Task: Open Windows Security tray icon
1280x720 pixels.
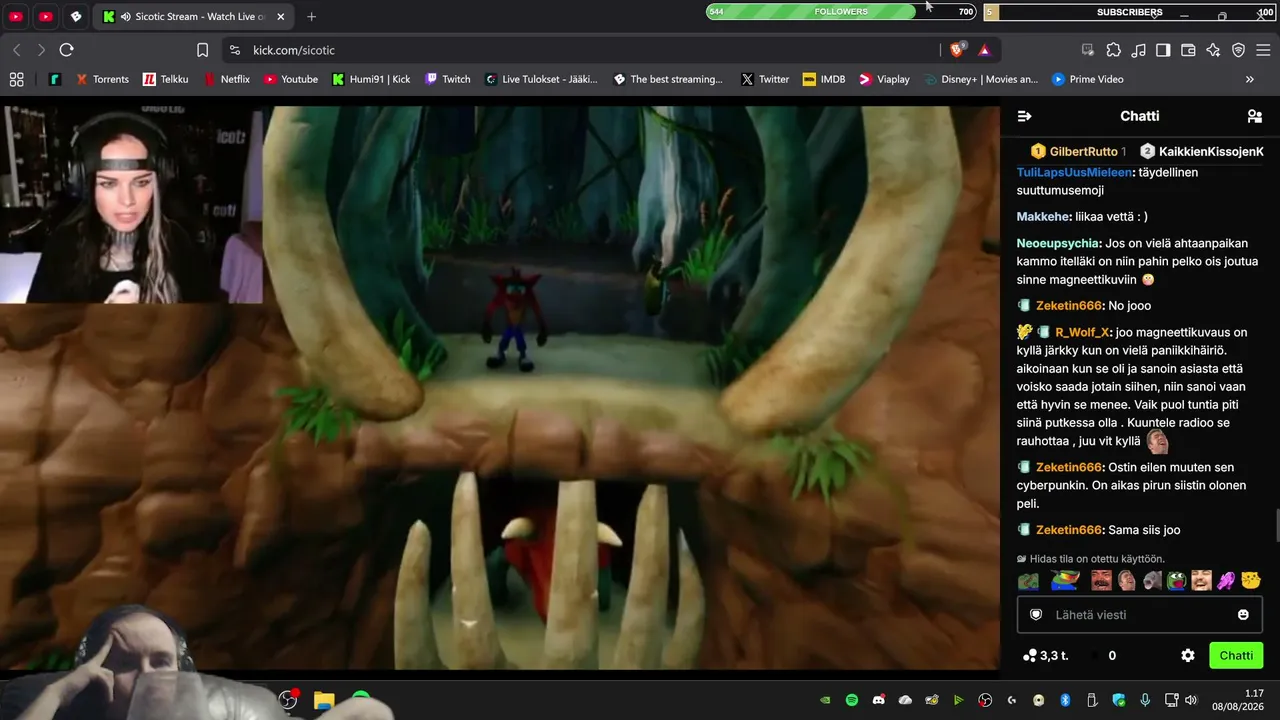Action: pos(1119,700)
